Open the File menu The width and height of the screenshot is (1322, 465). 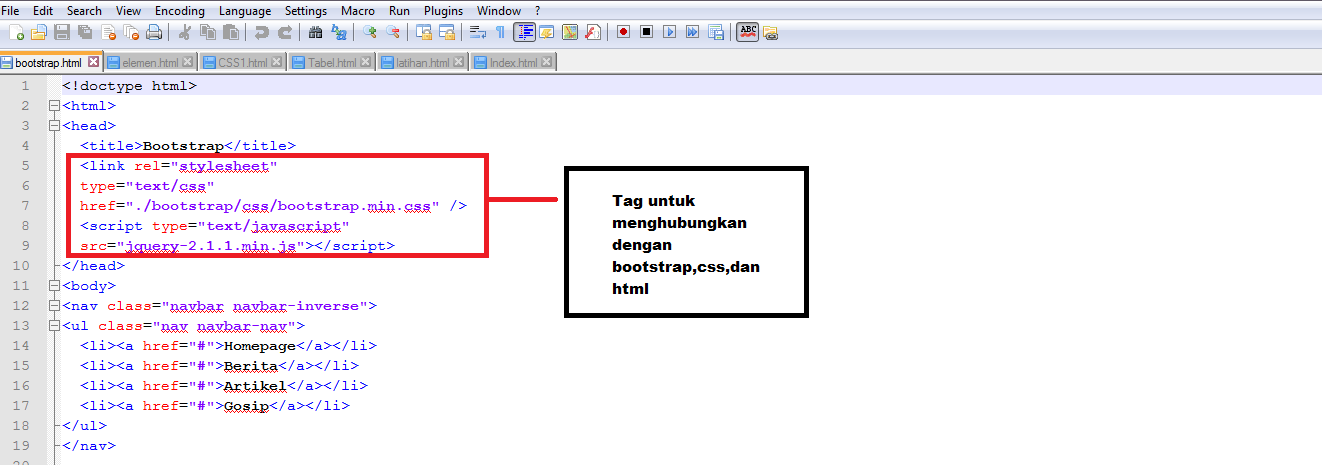[x=12, y=10]
